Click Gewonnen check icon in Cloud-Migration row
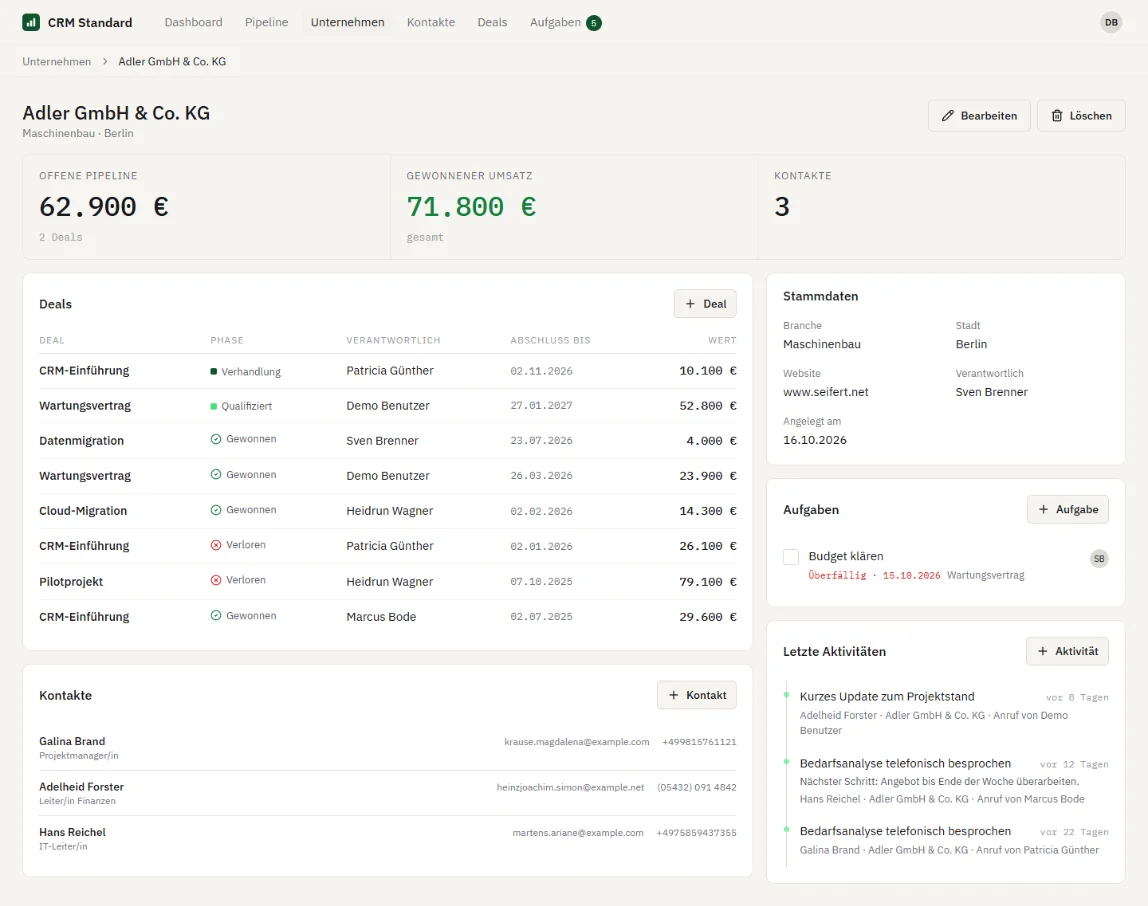 click(x=216, y=510)
